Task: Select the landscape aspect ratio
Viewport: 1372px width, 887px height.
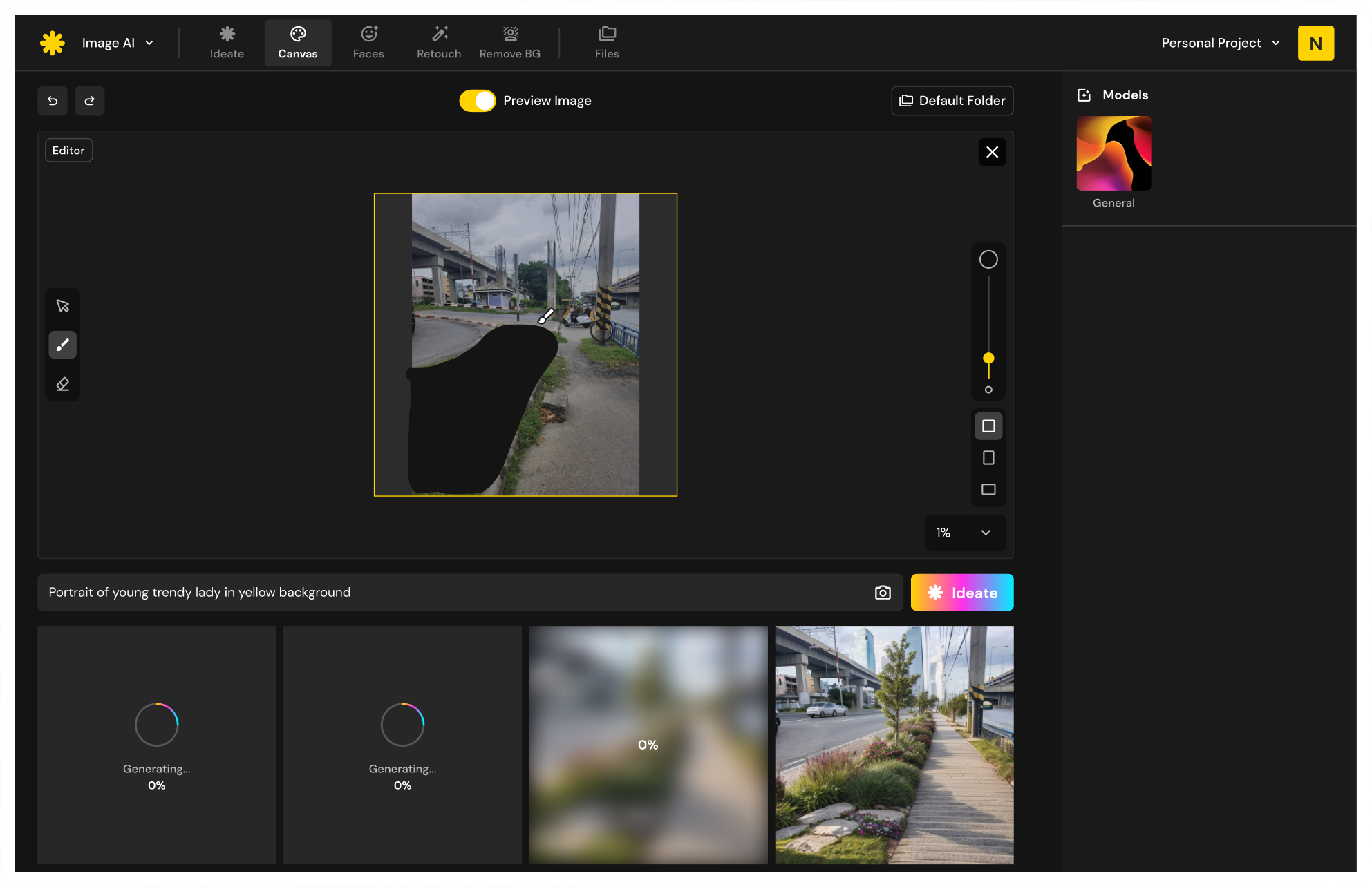Action: click(988, 490)
